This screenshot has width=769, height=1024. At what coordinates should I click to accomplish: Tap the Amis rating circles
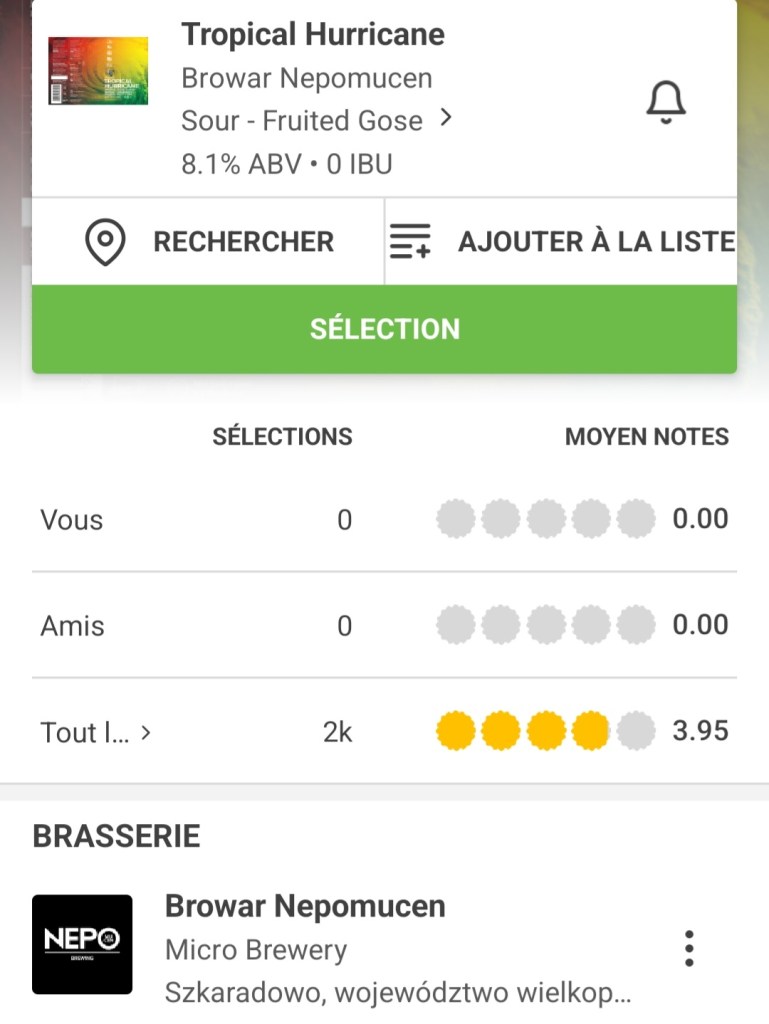(x=545, y=626)
